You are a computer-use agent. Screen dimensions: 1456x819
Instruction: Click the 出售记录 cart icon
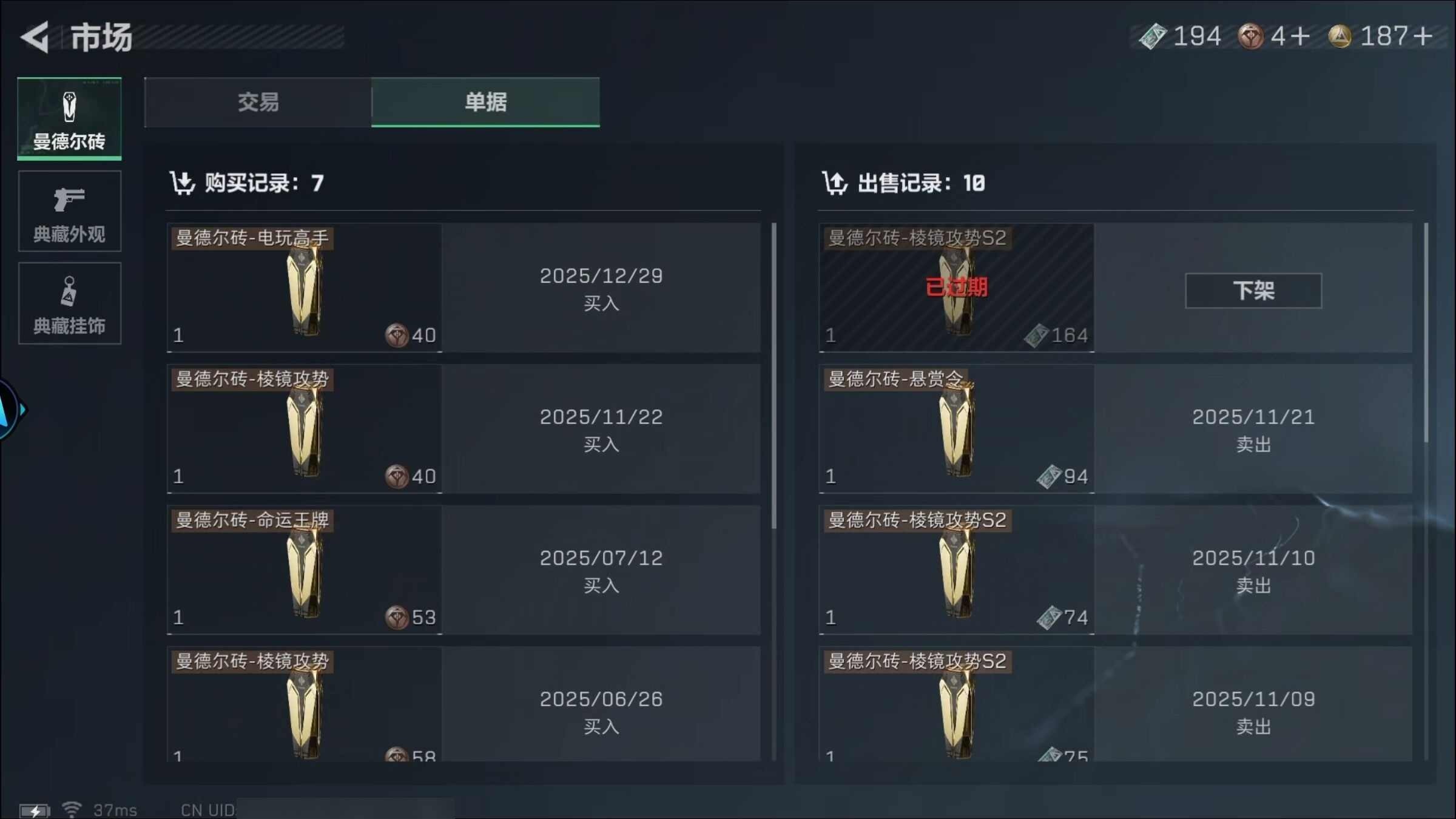pos(835,183)
